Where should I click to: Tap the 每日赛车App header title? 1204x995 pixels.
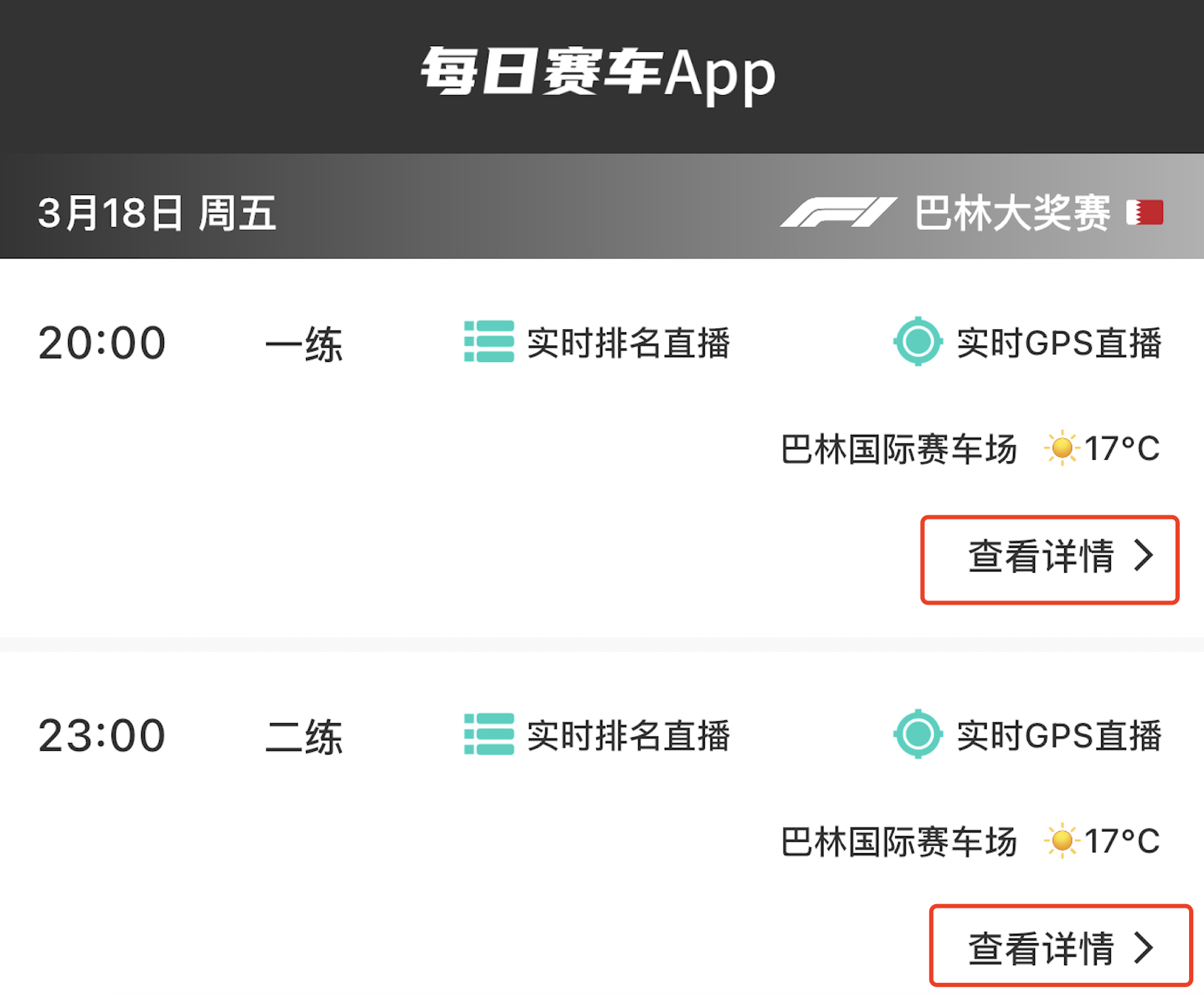pos(598,72)
